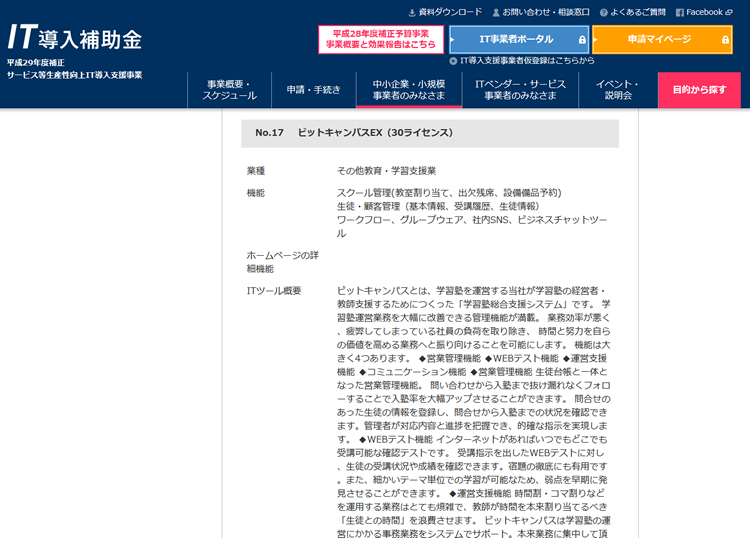The height and width of the screenshot is (538, 750).
Task: Click the 平成29年度補正 subtitle text
Action: 36,63
